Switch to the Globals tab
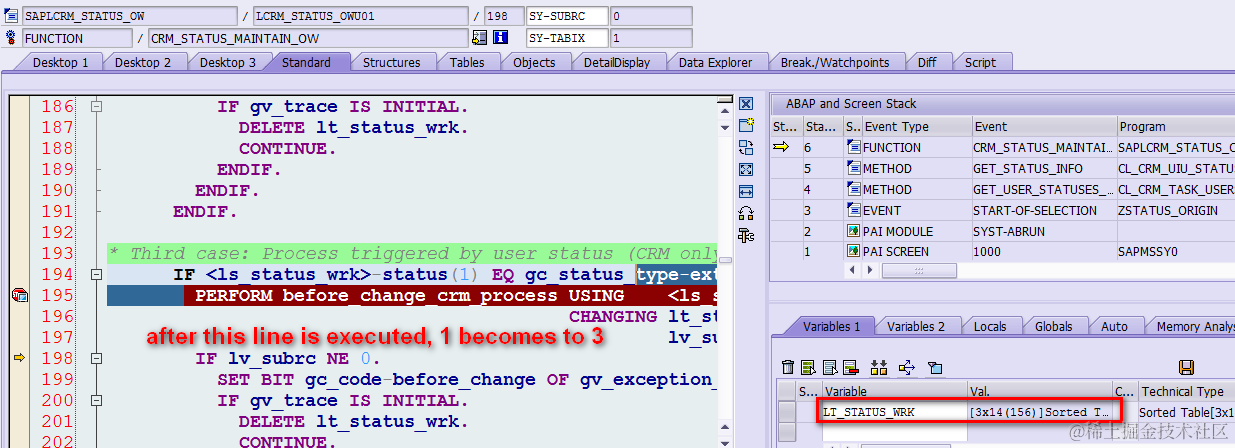The height and width of the screenshot is (448, 1235). (1054, 326)
